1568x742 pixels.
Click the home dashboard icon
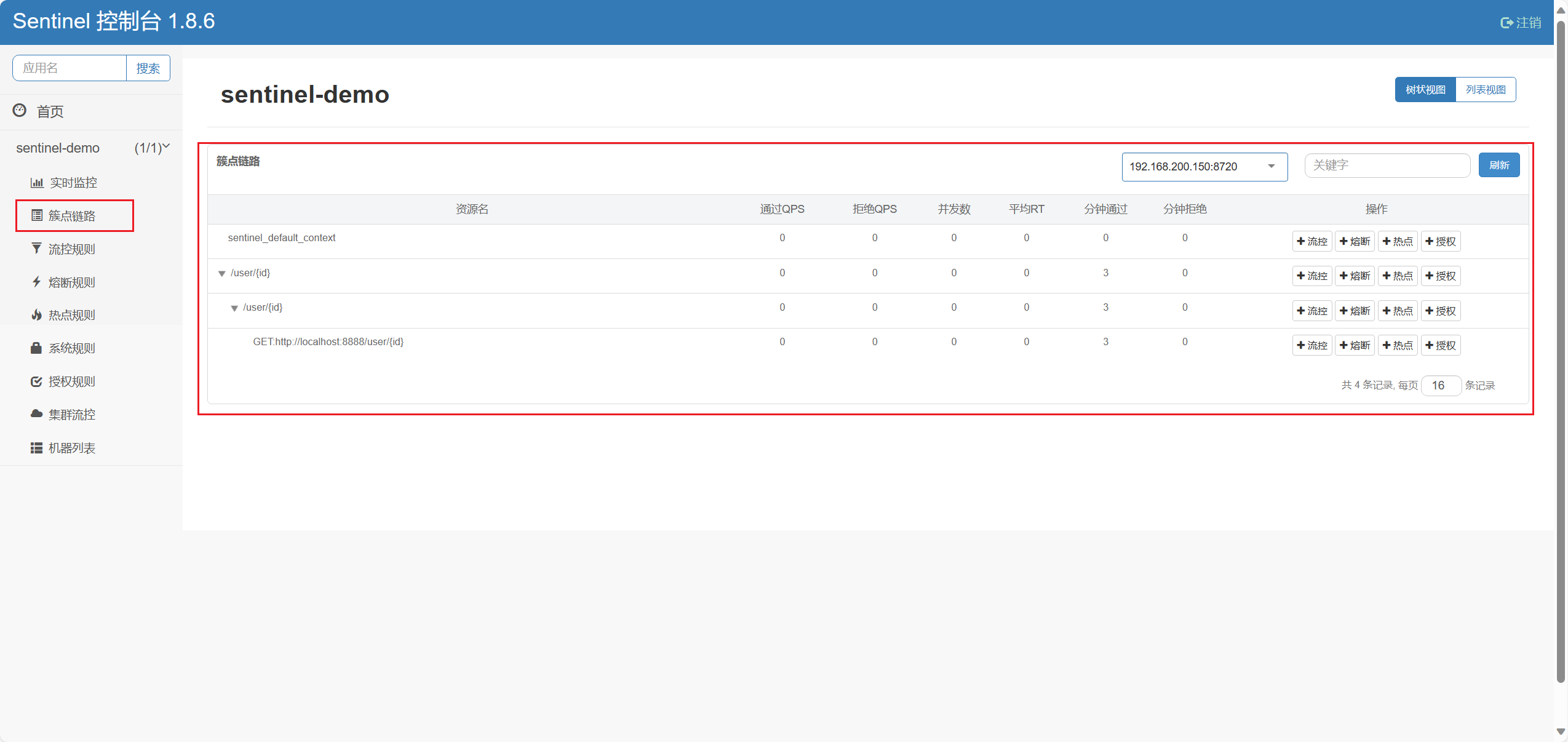click(x=20, y=111)
